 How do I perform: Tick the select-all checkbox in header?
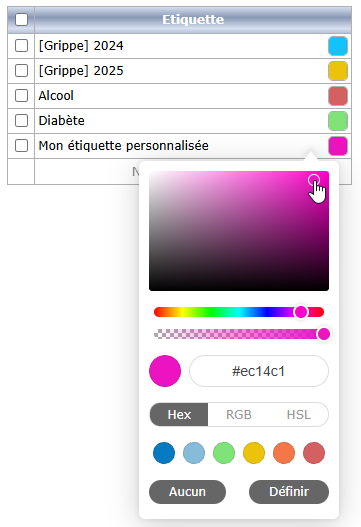point(21,19)
